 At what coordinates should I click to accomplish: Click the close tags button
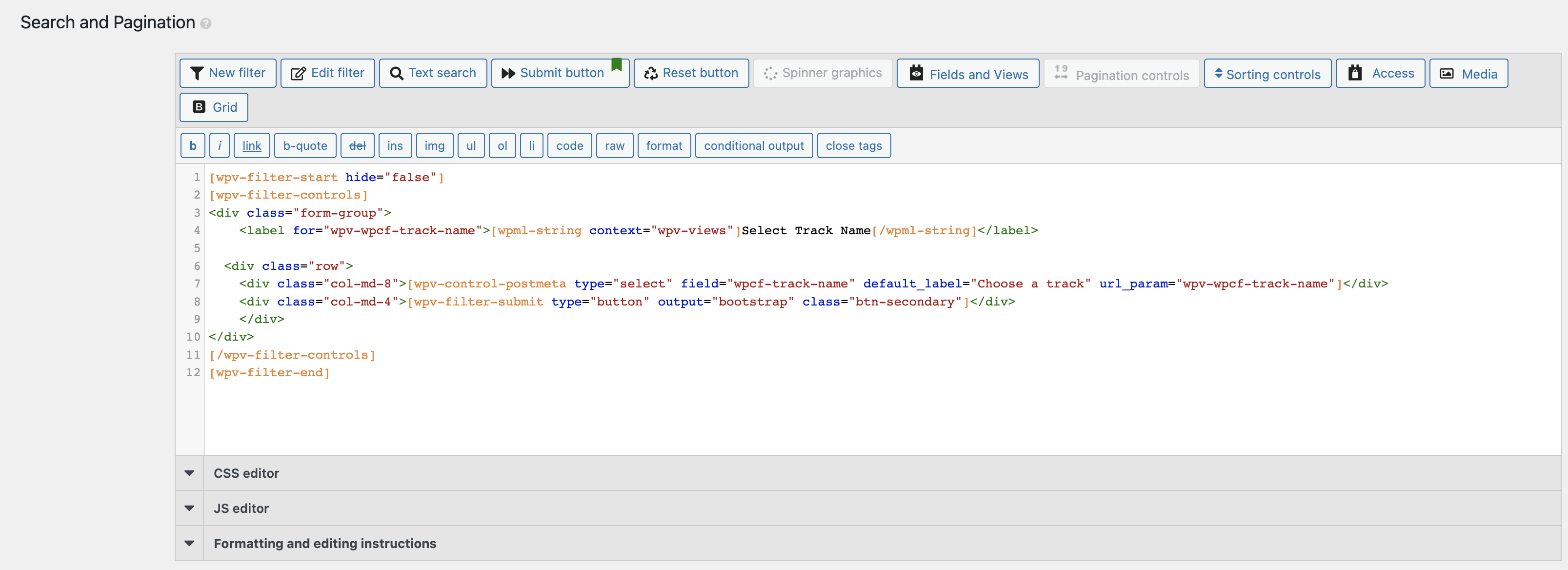[x=854, y=145]
